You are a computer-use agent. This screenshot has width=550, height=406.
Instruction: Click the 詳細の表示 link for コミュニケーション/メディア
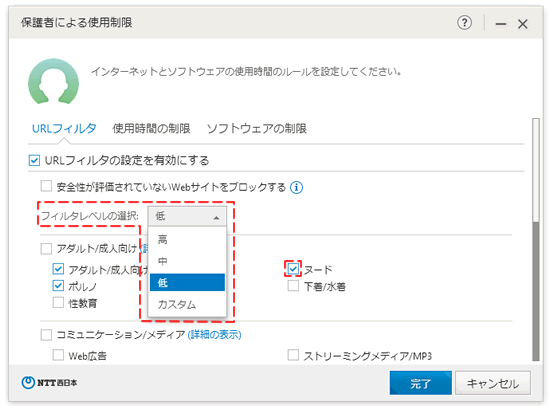(x=214, y=334)
